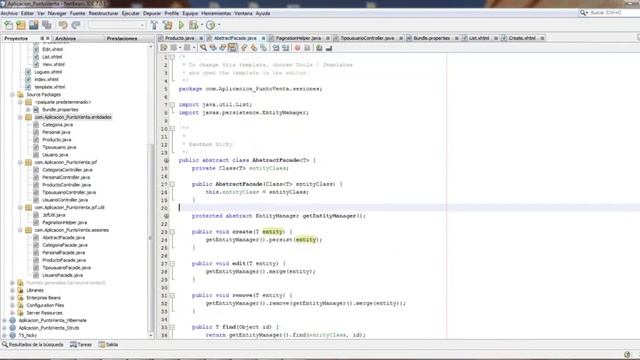Viewport: 640px width, 360px height.
Task: Open the Archivo menu
Action: tap(9, 13)
